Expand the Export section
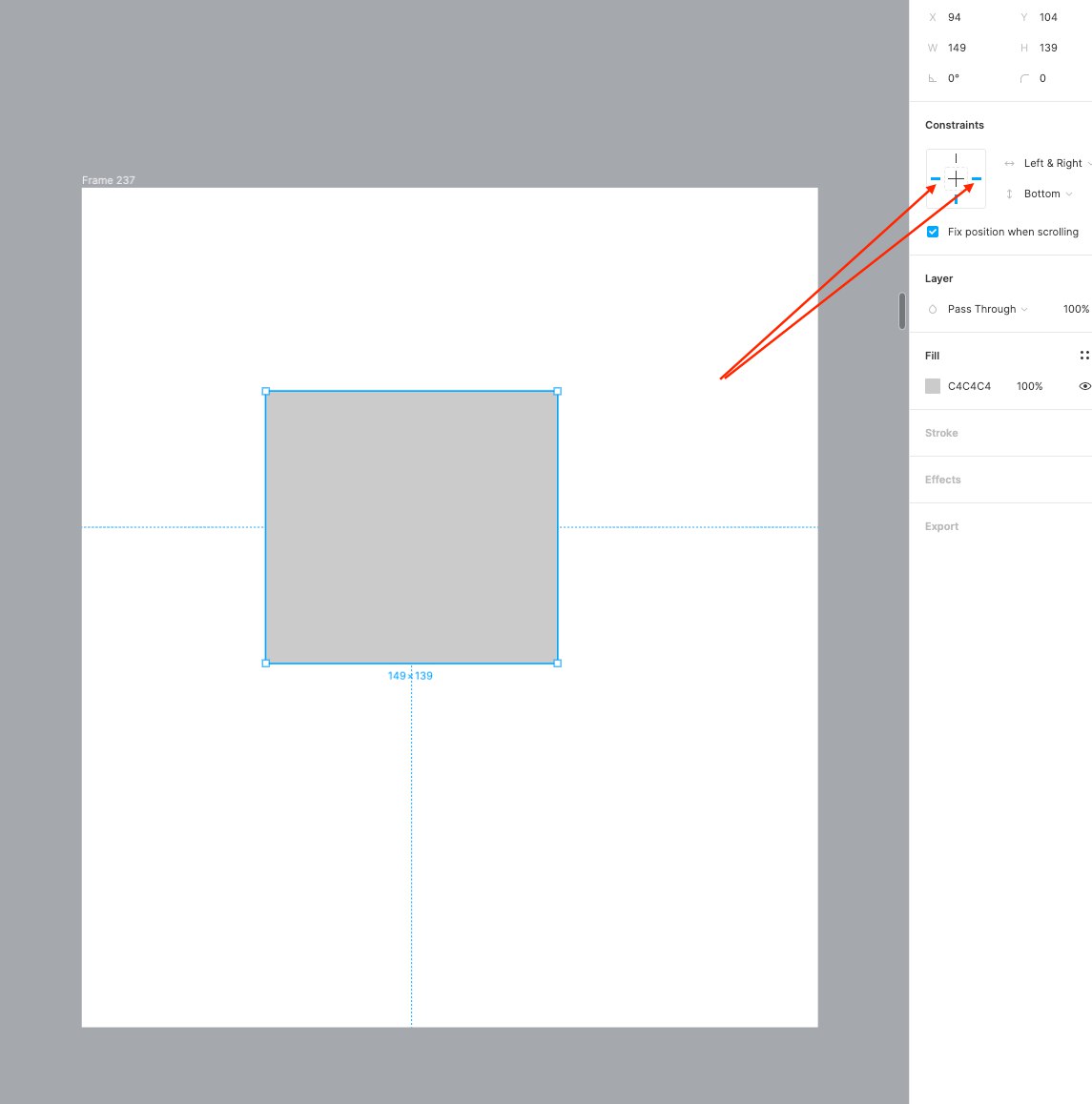 point(941,526)
